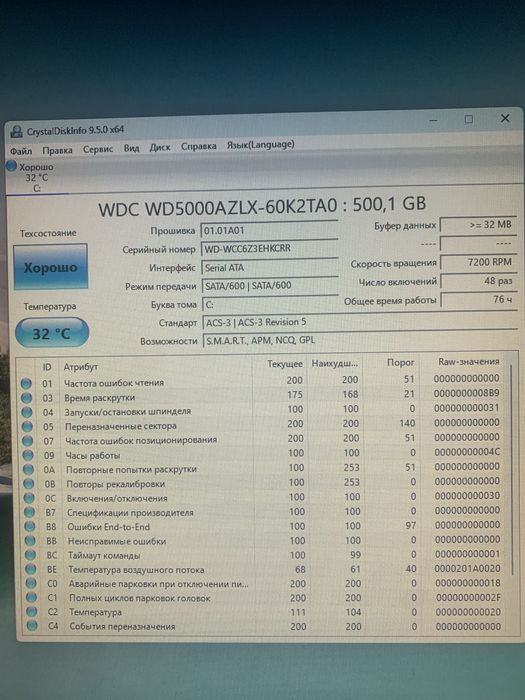The height and width of the screenshot is (700, 525).
Task: Click the Порог column header
Action: coord(400,362)
